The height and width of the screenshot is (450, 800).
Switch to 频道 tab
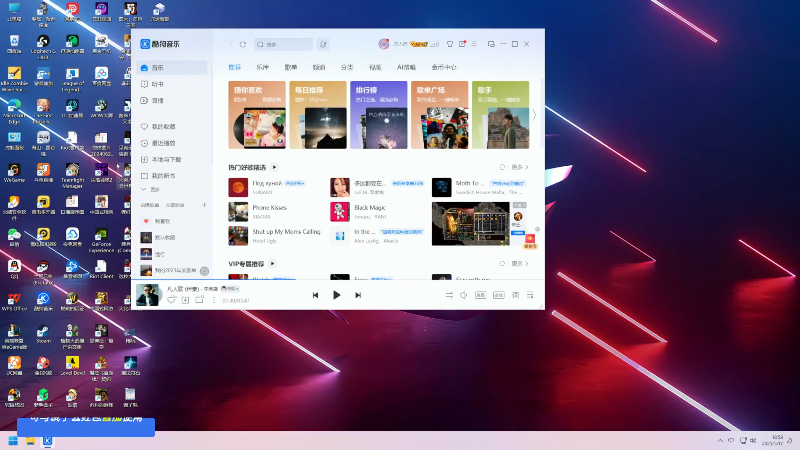[319, 67]
